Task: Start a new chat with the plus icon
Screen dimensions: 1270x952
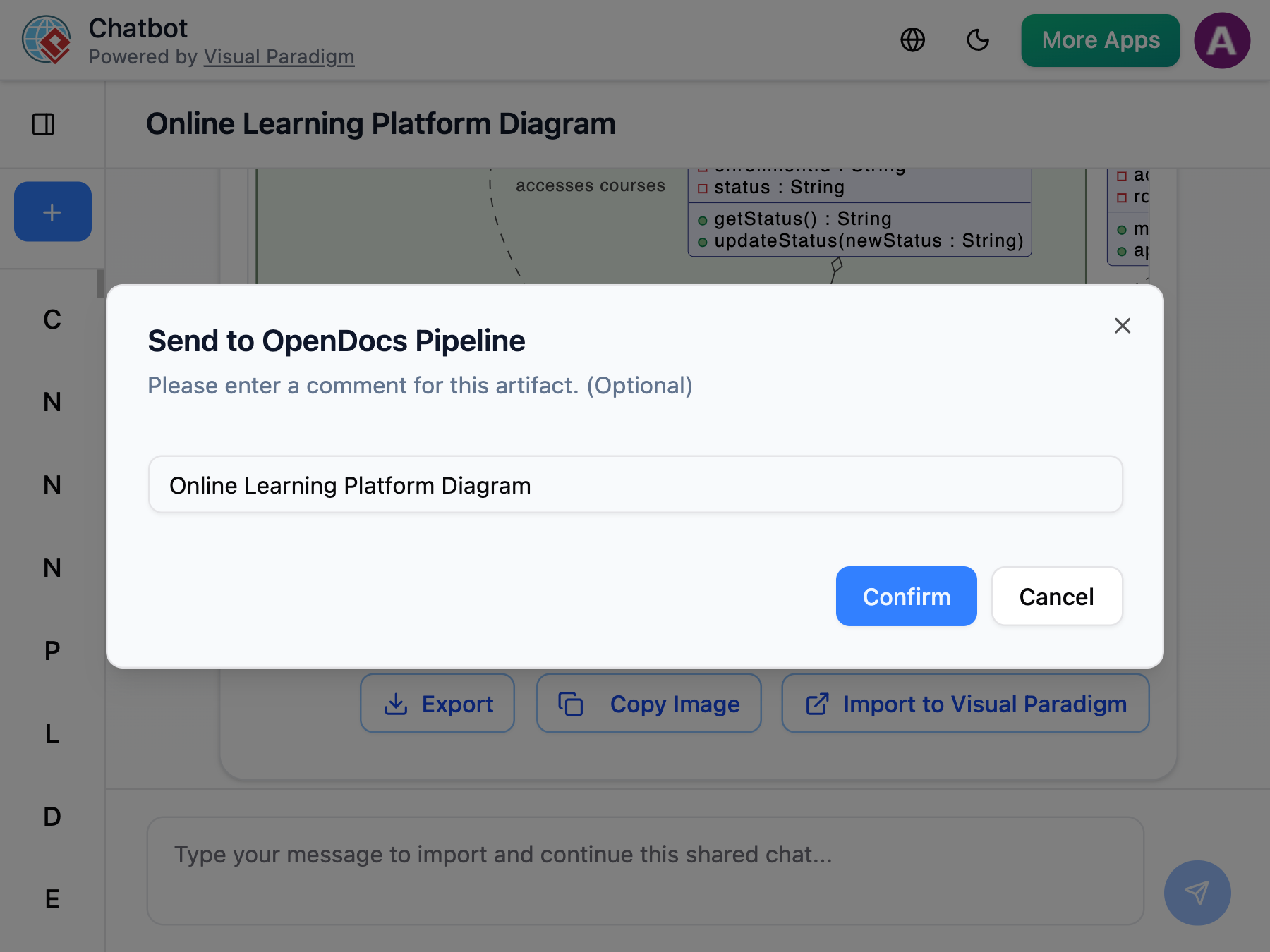Action: tap(52, 212)
